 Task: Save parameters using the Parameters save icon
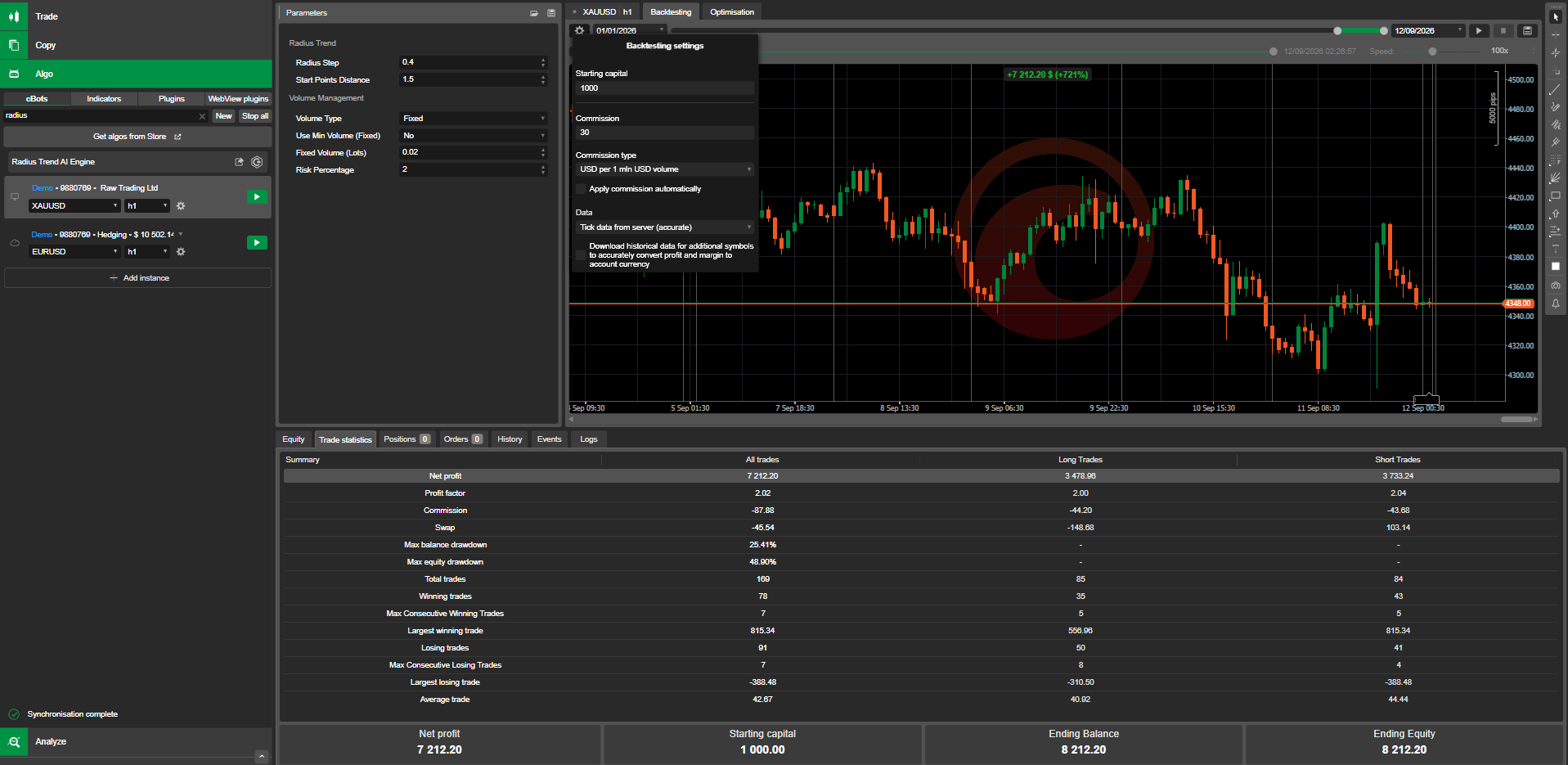click(551, 13)
